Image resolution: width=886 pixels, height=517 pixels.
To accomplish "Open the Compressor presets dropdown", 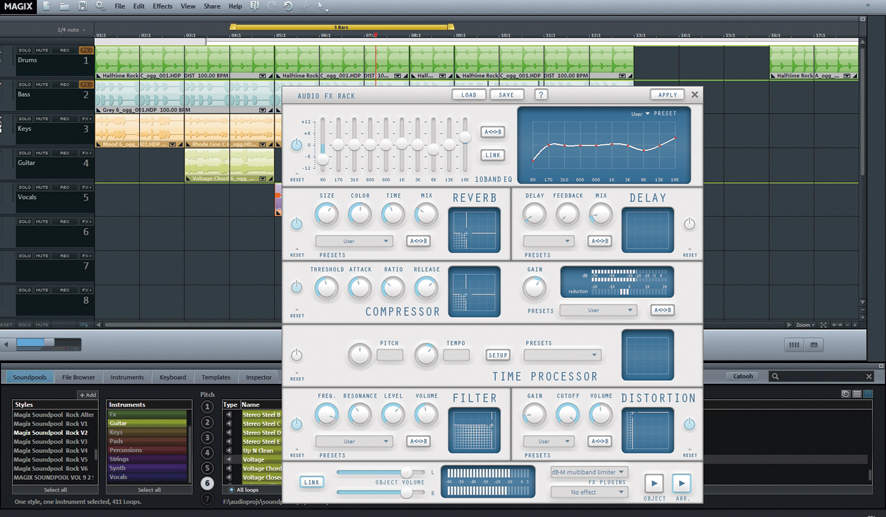I will click(x=598, y=310).
